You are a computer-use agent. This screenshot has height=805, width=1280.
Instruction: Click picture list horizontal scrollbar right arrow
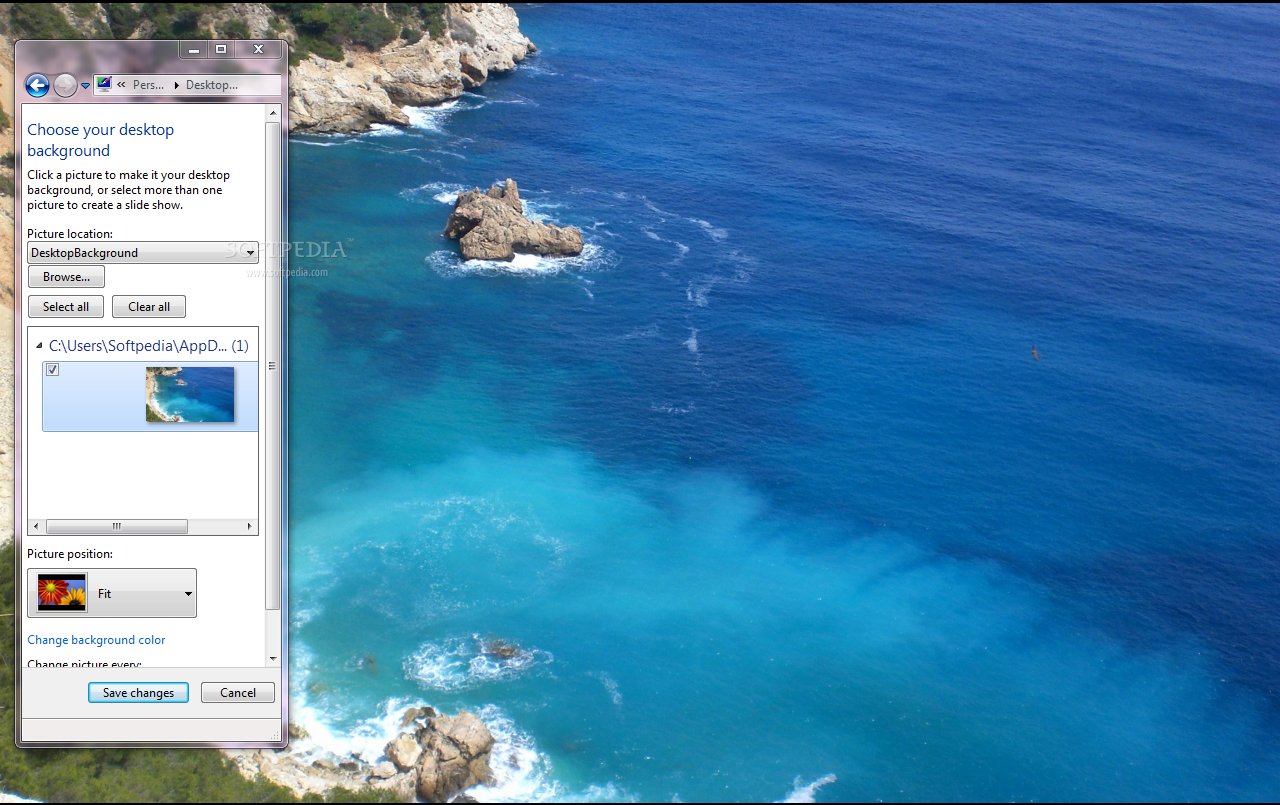coord(250,526)
